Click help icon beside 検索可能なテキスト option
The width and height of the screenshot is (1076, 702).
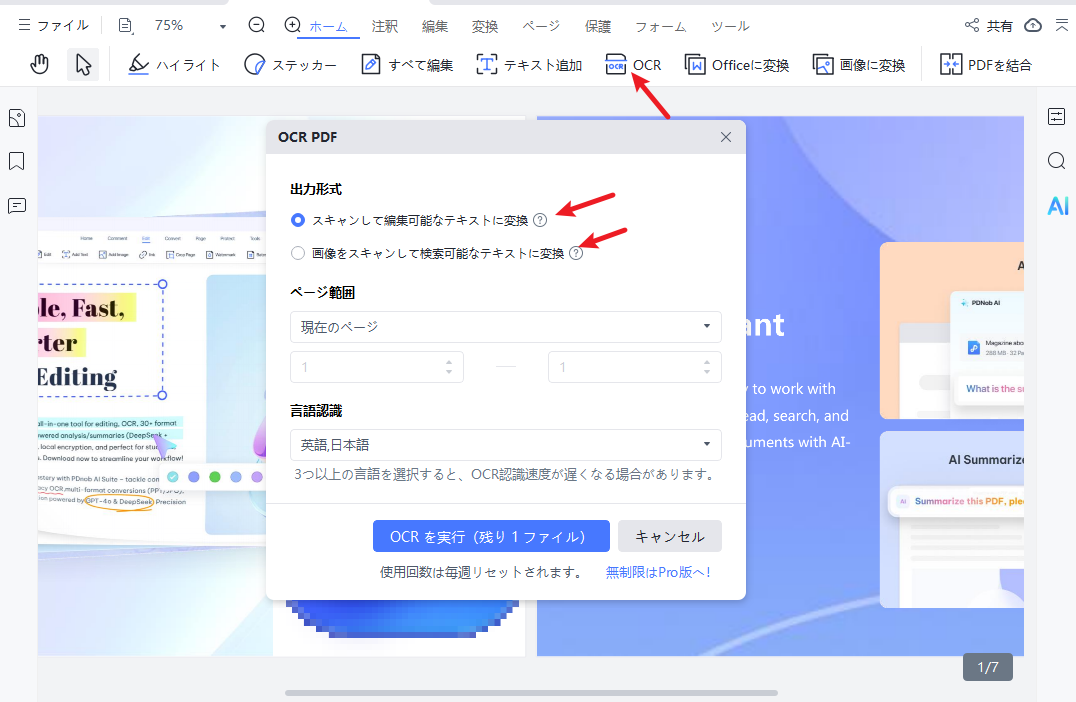576,253
